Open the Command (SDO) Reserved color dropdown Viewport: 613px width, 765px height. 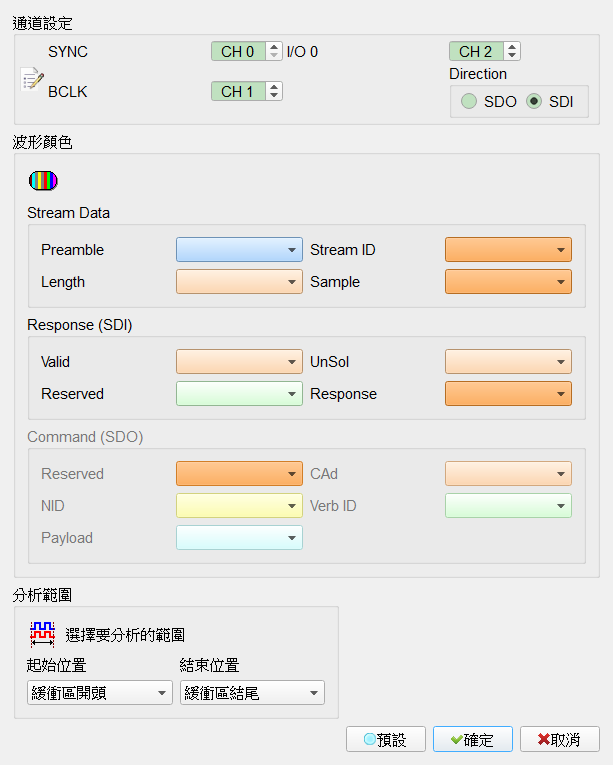(239, 474)
